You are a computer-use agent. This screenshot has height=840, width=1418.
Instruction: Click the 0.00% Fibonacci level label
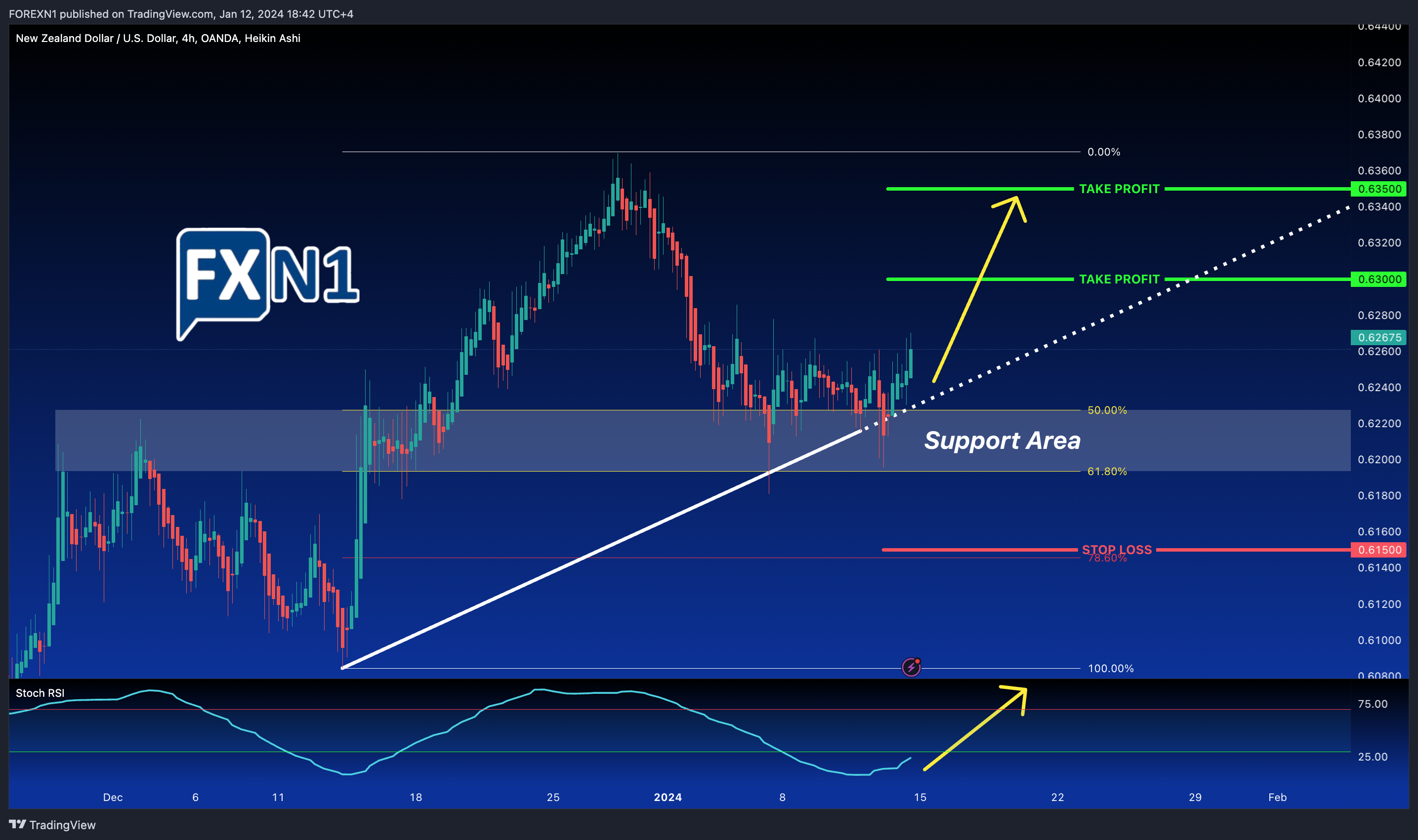[x=1104, y=152]
